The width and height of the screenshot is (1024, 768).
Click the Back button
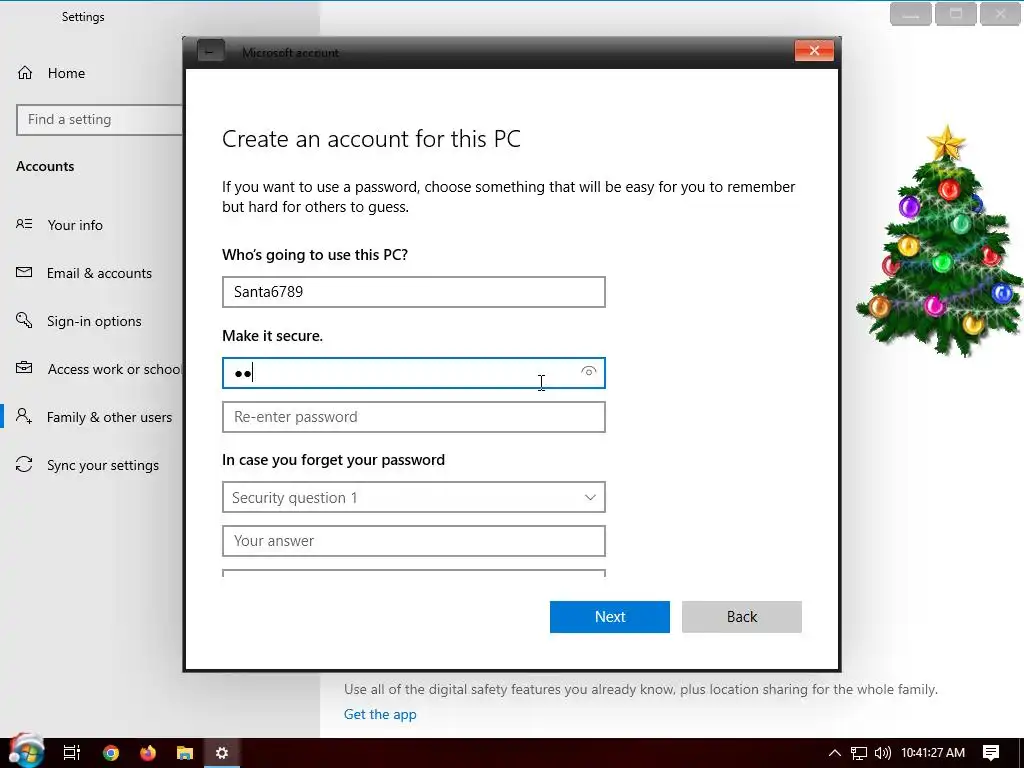click(741, 616)
